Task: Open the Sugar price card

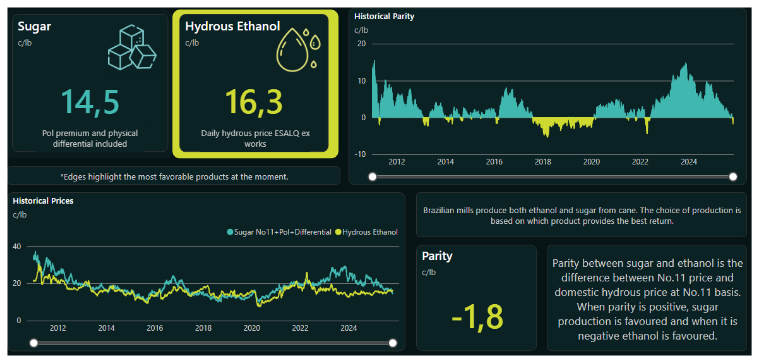Action: pyautogui.click(x=90, y=83)
